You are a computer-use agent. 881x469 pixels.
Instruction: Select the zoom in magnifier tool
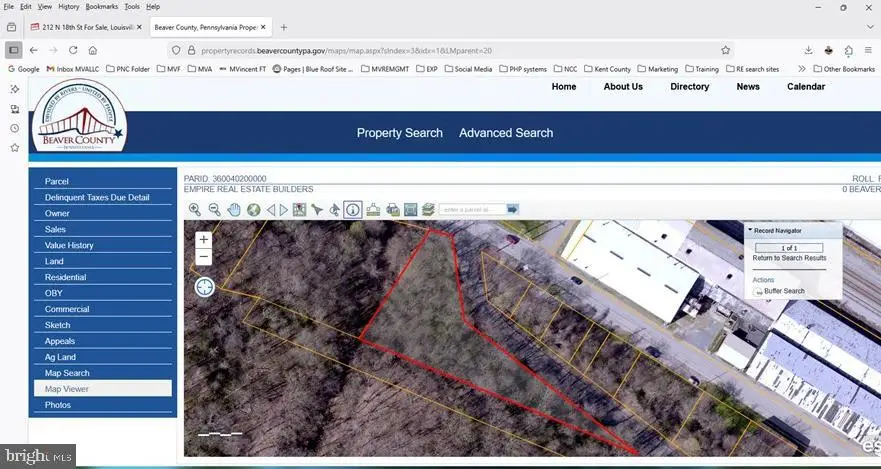pyautogui.click(x=195, y=210)
